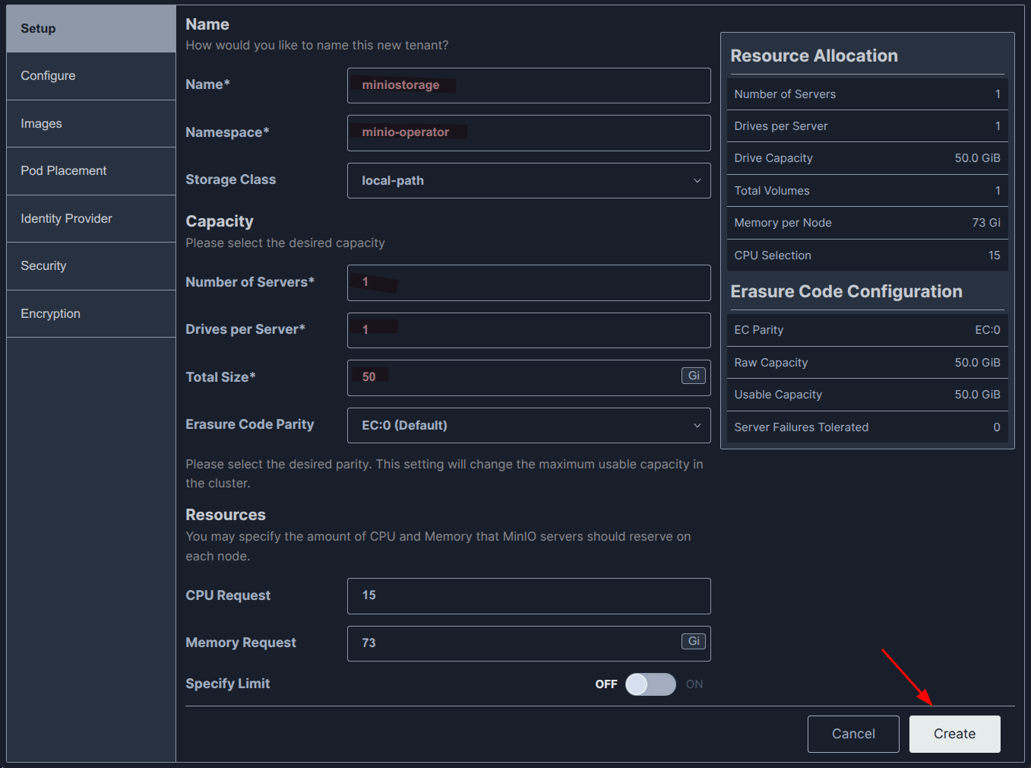Click the Drive Capacity 50.0 GiB value
Image resolution: width=1031 pixels, height=768 pixels.
[977, 158]
